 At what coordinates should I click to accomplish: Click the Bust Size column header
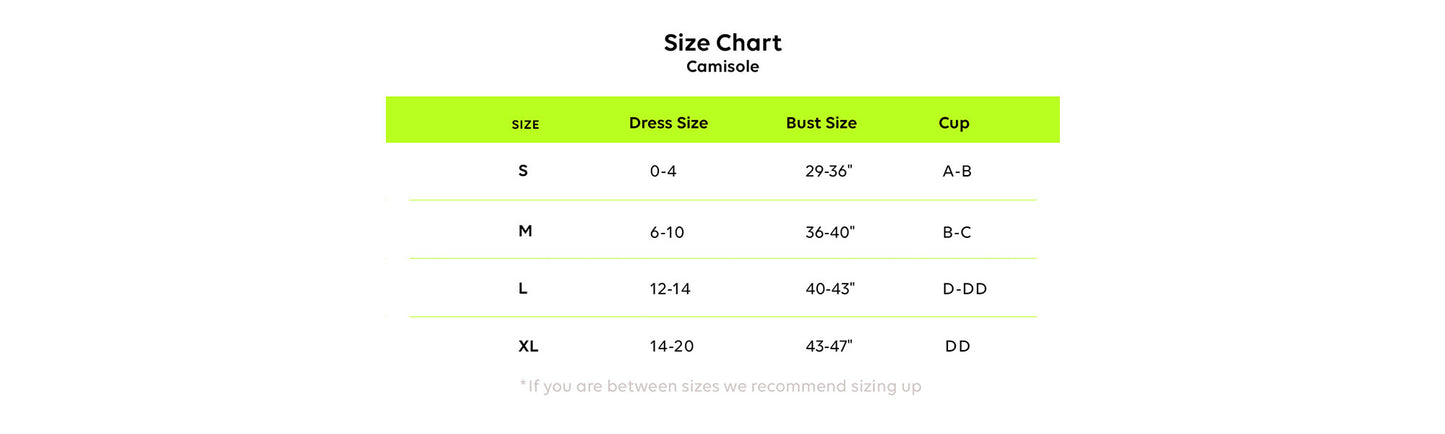click(x=821, y=123)
